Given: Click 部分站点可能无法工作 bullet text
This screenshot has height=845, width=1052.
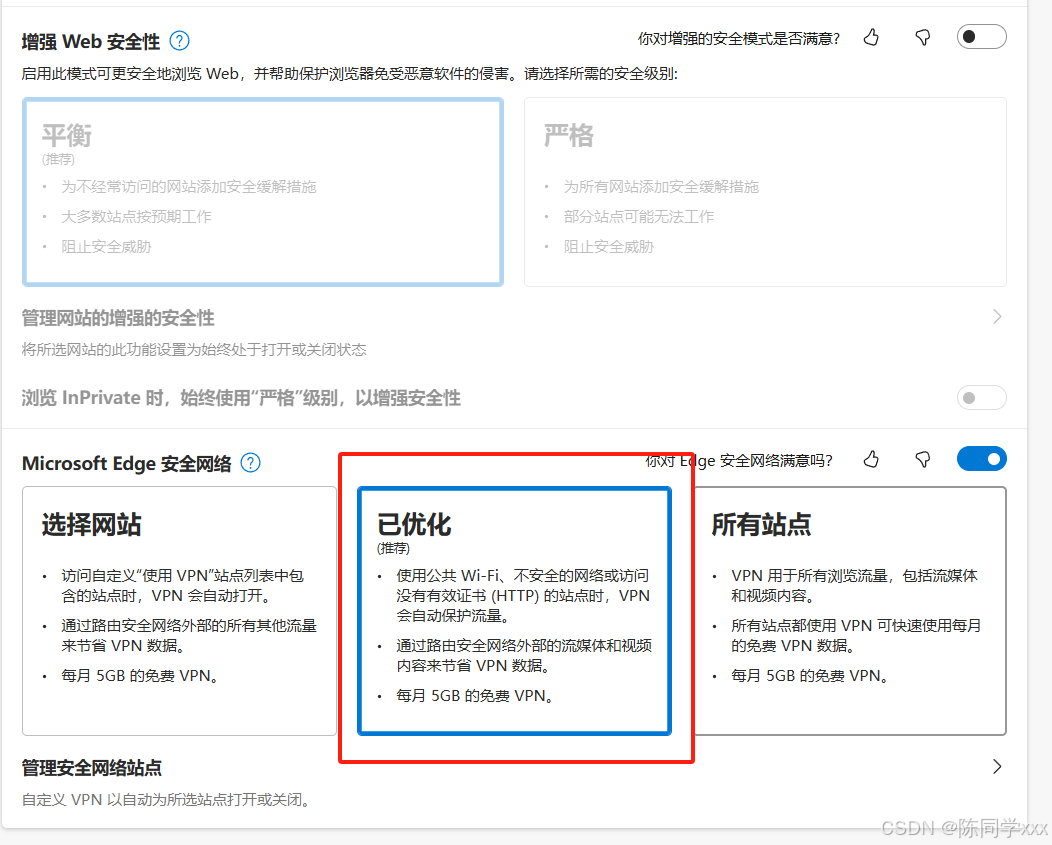Looking at the screenshot, I should point(639,217).
